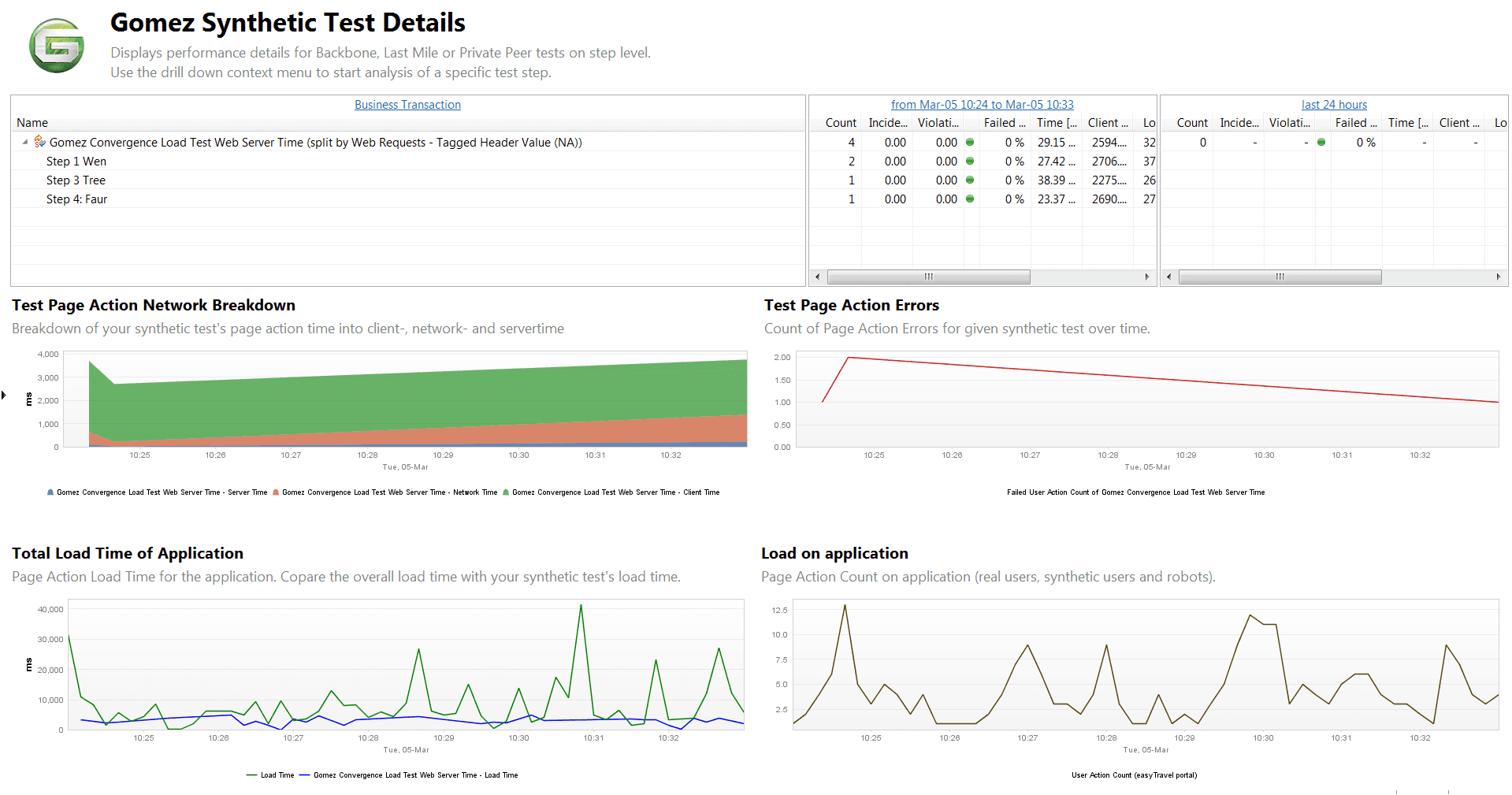Open the Business Transaction link
This screenshot has width=1512, height=795.
pyautogui.click(x=407, y=104)
